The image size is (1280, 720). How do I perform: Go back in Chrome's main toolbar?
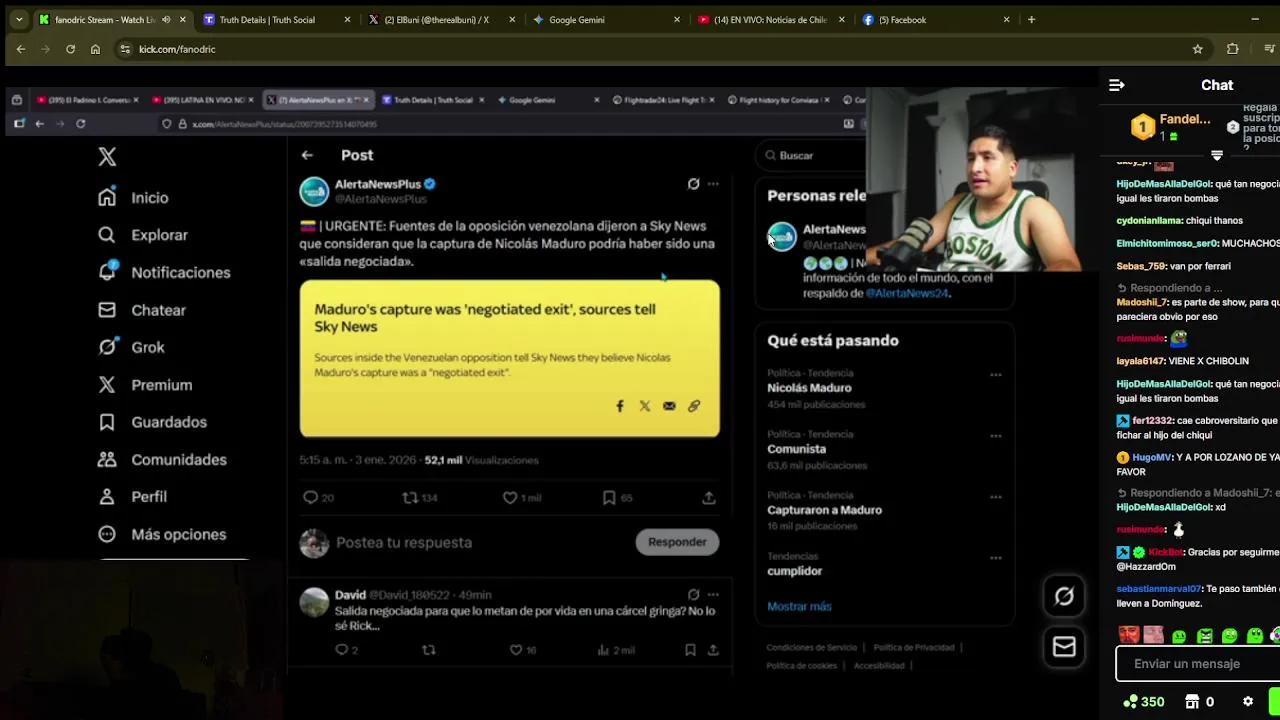(21, 49)
